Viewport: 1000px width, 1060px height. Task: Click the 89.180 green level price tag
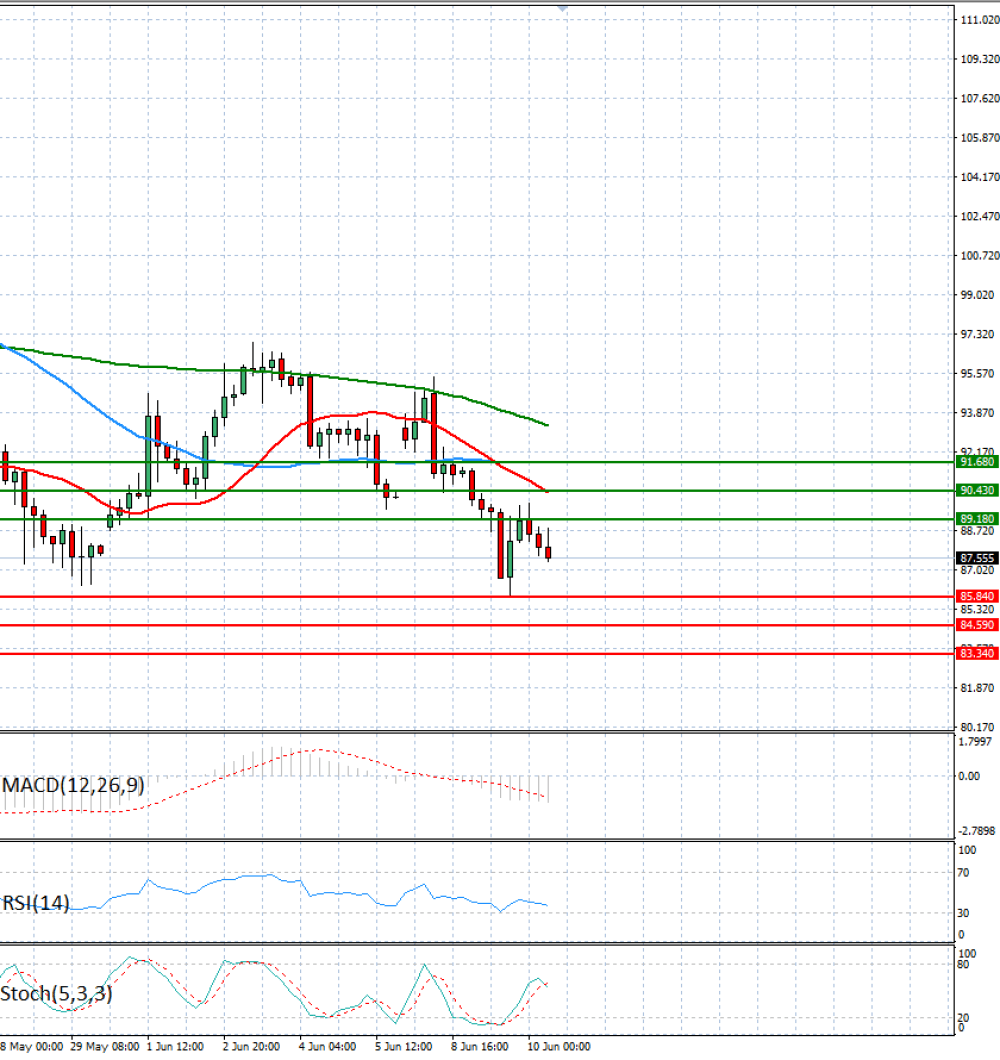coord(977,519)
